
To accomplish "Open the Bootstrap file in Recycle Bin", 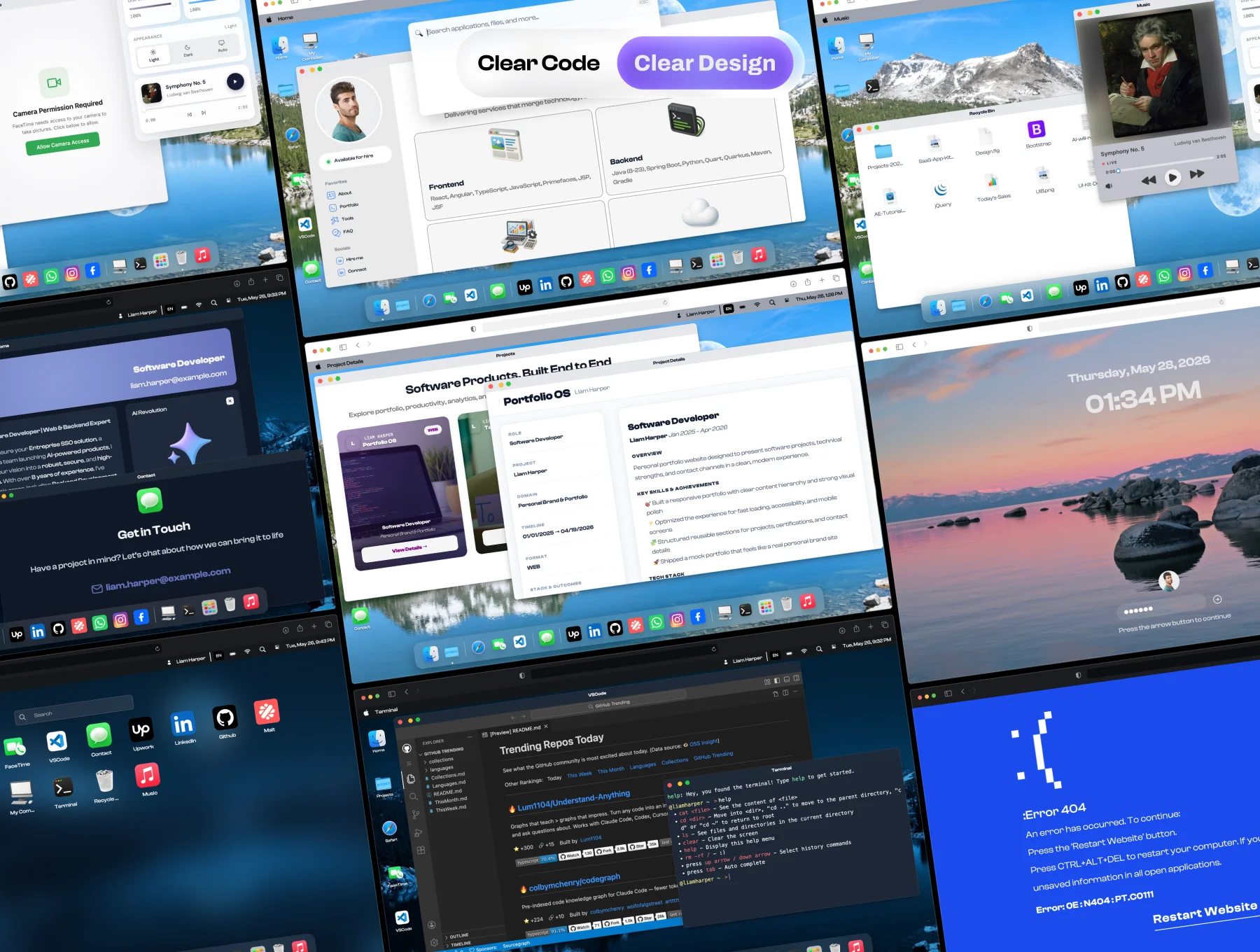I will (1036, 129).
